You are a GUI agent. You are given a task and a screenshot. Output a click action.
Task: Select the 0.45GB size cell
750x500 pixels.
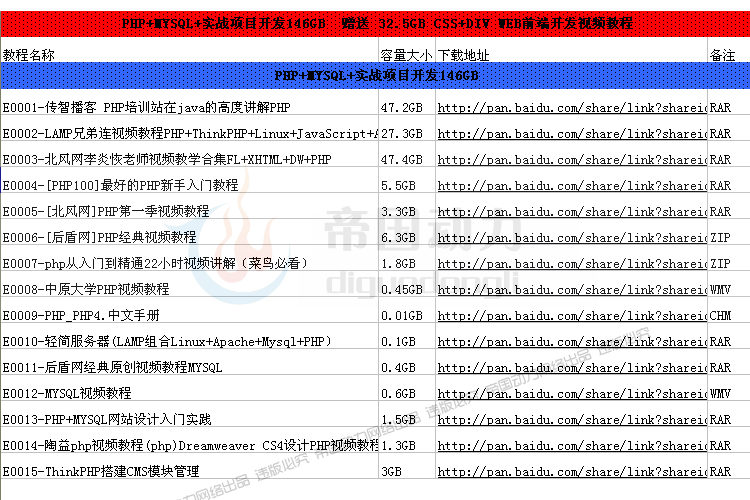(407, 284)
